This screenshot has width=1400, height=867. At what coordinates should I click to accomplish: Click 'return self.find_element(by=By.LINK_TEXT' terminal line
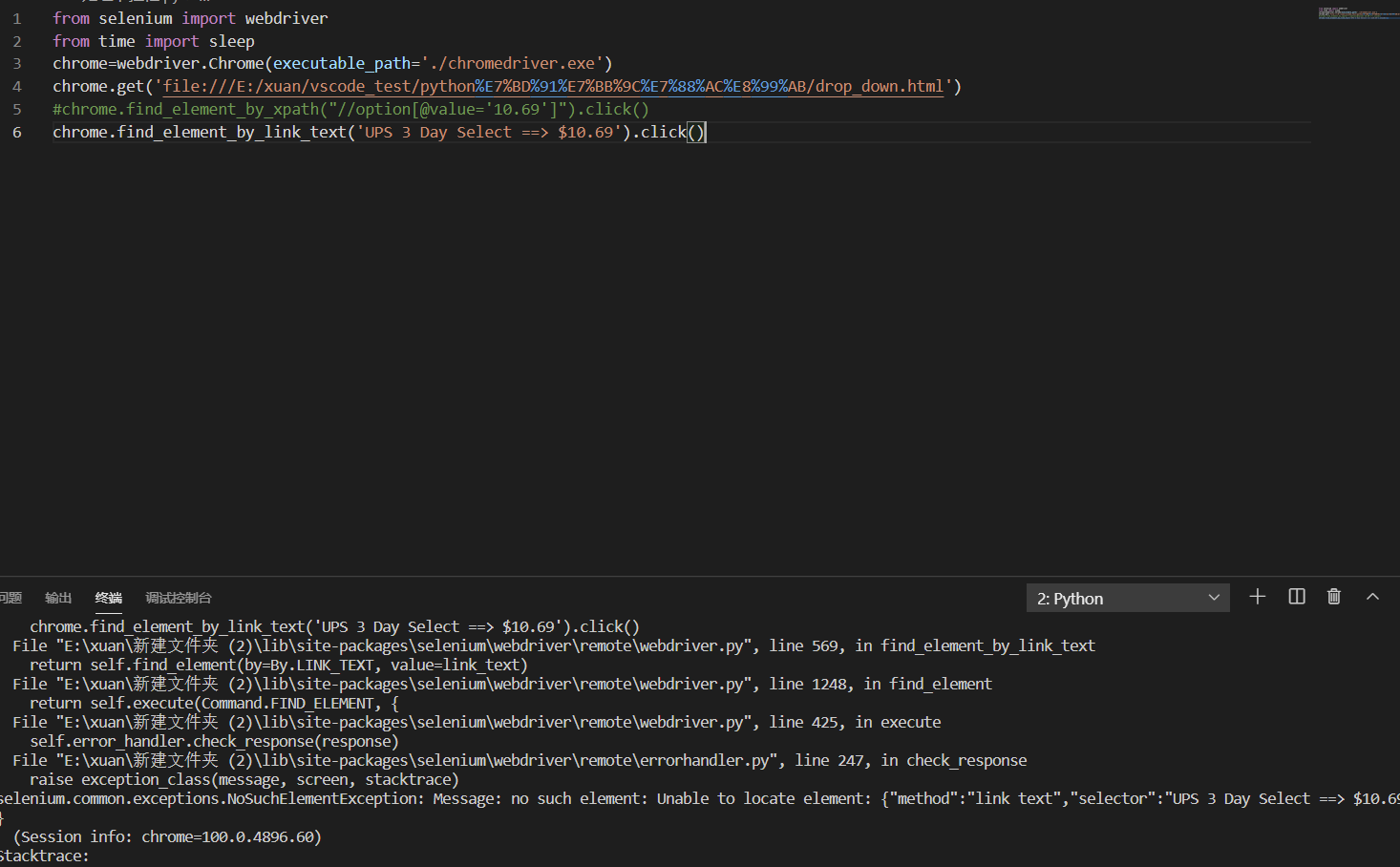point(279,665)
